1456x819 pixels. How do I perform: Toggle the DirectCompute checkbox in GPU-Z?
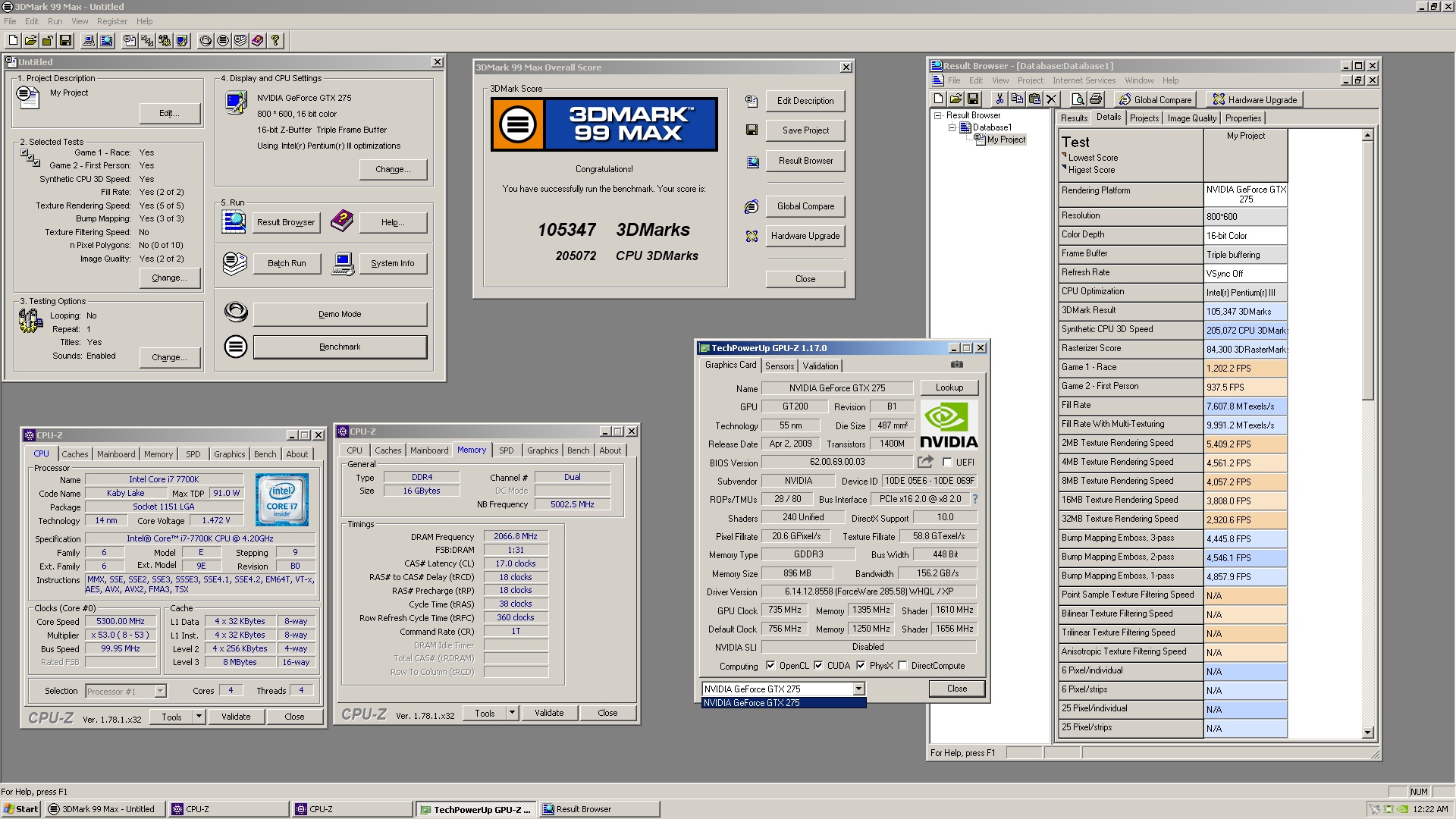pyautogui.click(x=902, y=666)
